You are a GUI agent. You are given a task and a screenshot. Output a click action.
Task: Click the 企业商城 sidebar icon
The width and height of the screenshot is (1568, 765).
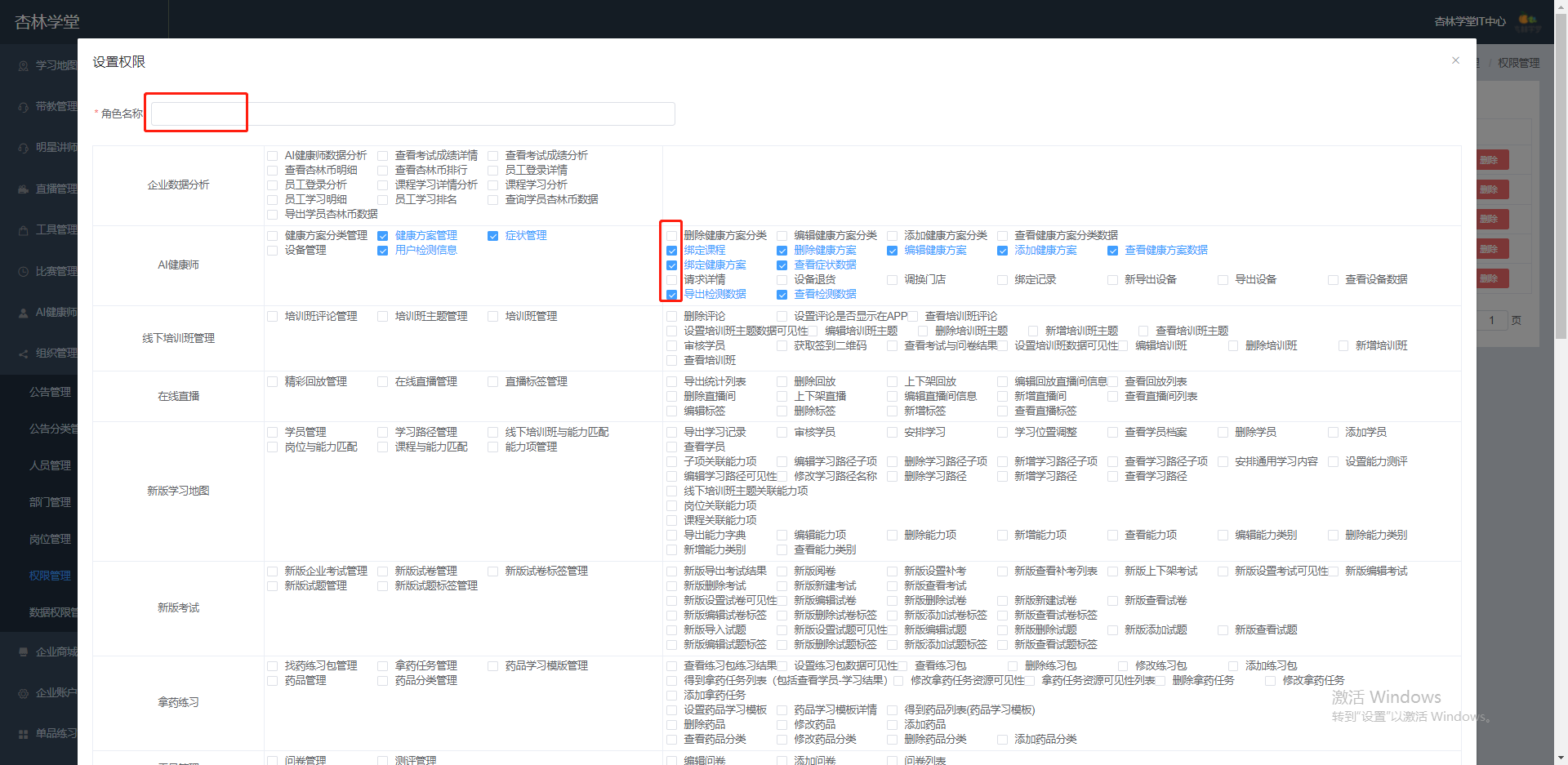[x=23, y=652]
